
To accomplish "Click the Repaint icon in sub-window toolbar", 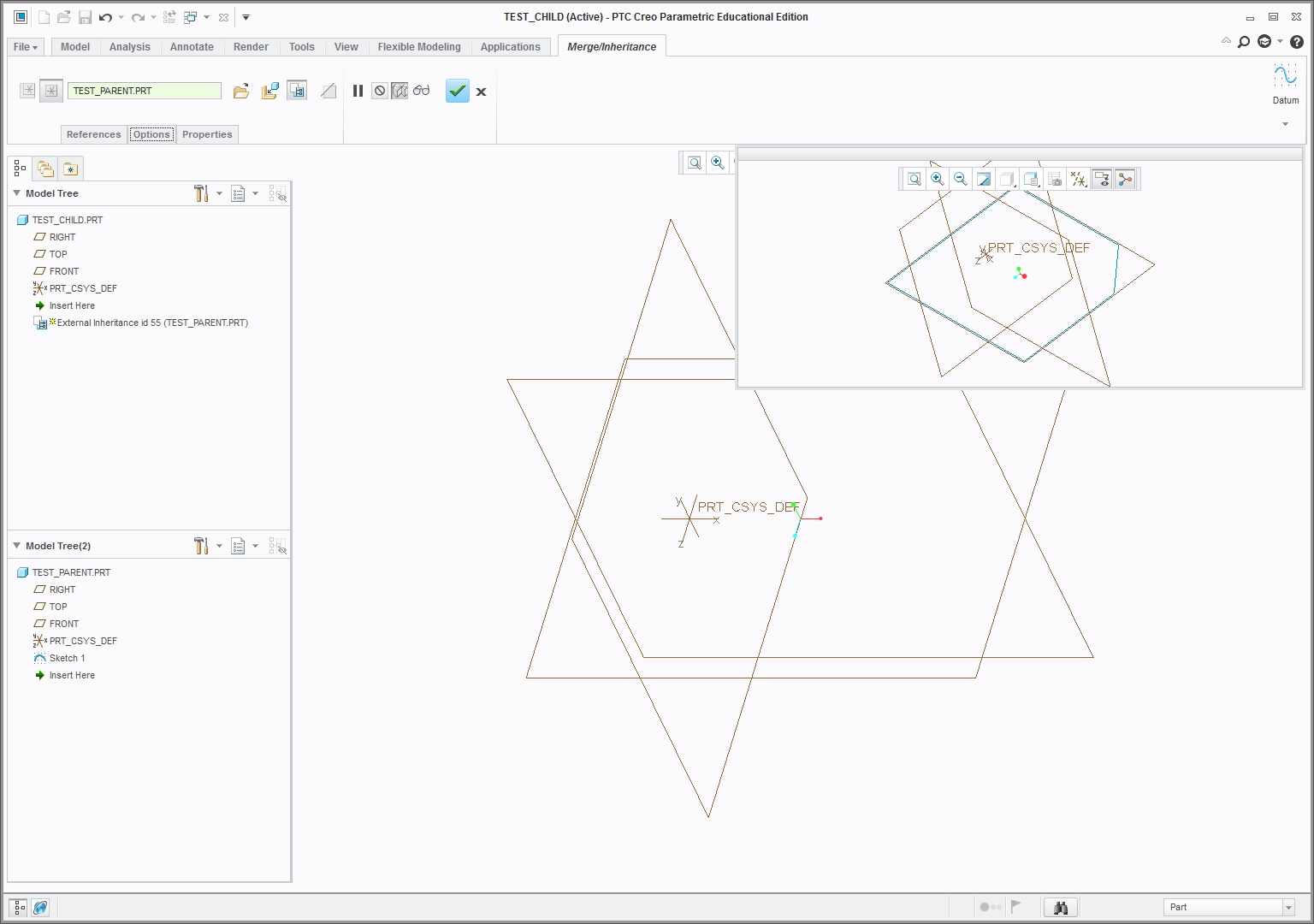I will pos(984,179).
